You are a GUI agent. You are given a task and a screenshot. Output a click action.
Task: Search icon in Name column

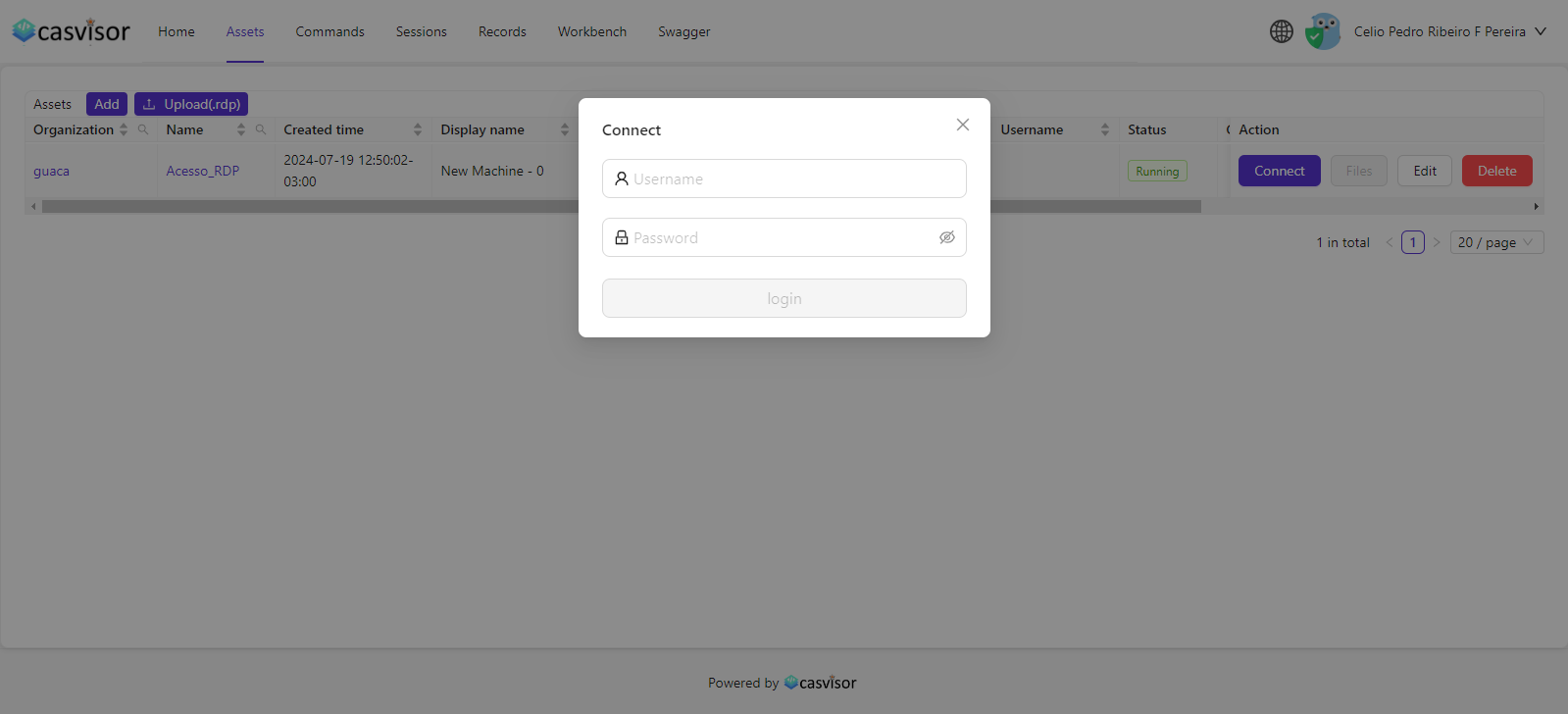pyautogui.click(x=261, y=129)
